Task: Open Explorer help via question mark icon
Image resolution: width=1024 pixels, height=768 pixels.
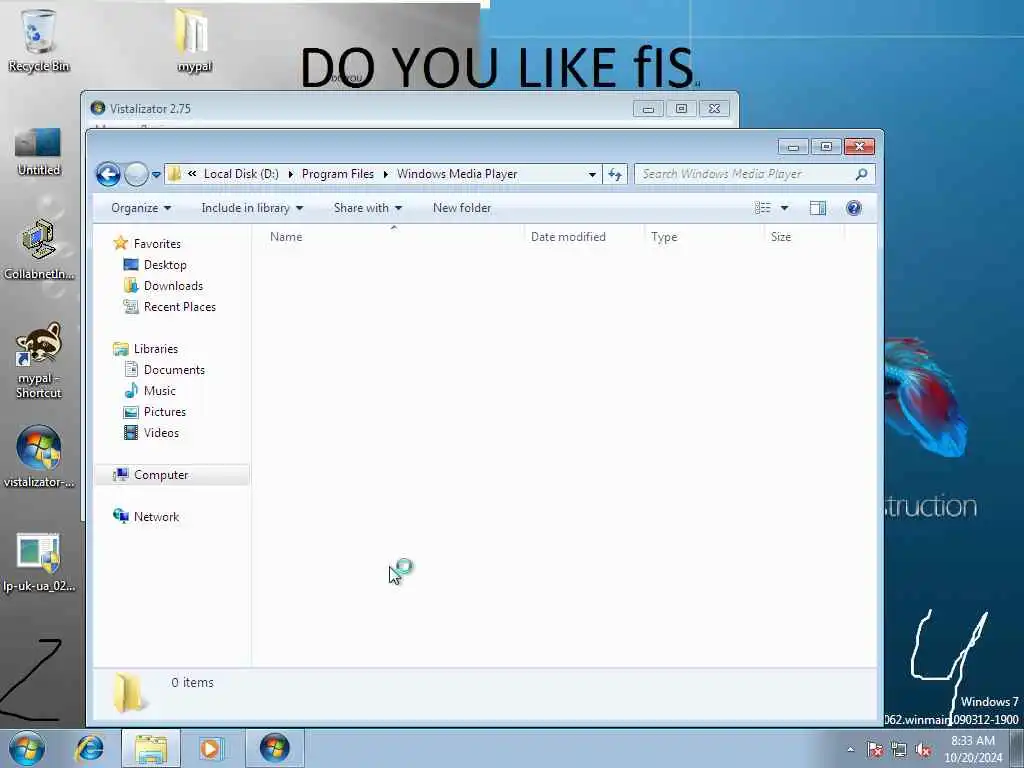Action: (x=854, y=208)
